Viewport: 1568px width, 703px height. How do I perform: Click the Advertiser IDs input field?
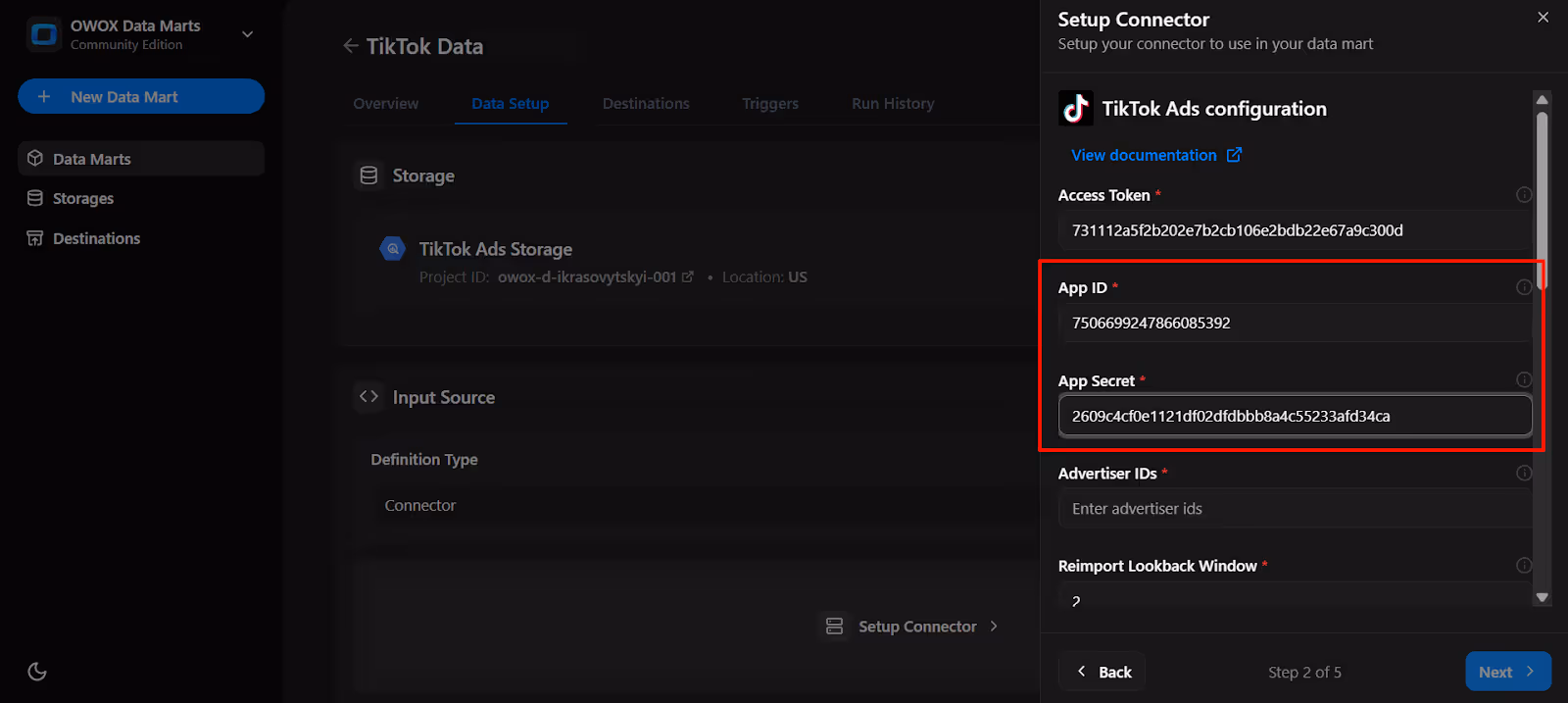click(1294, 509)
